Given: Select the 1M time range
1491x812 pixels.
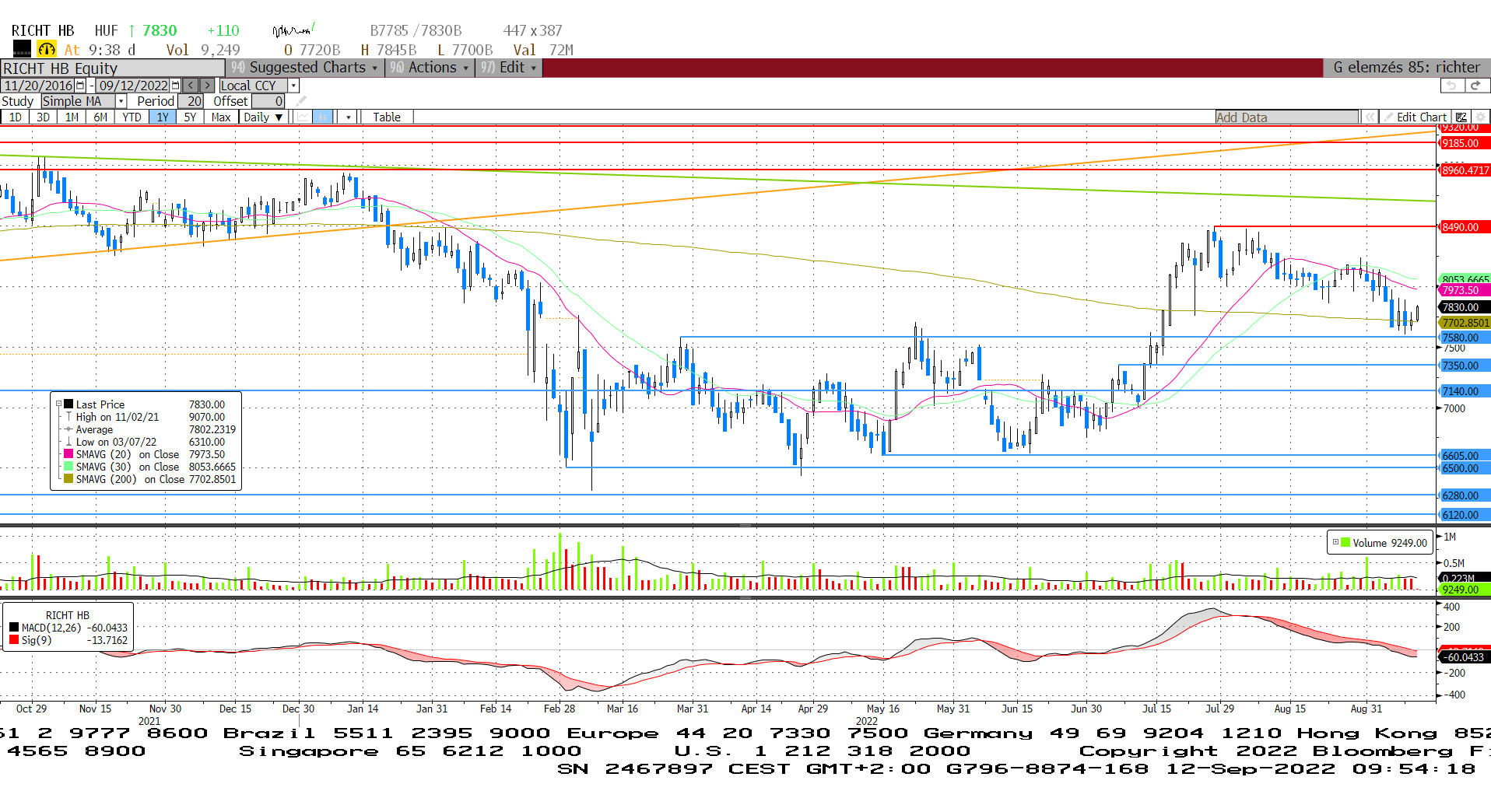Looking at the screenshot, I should (x=72, y=117).
